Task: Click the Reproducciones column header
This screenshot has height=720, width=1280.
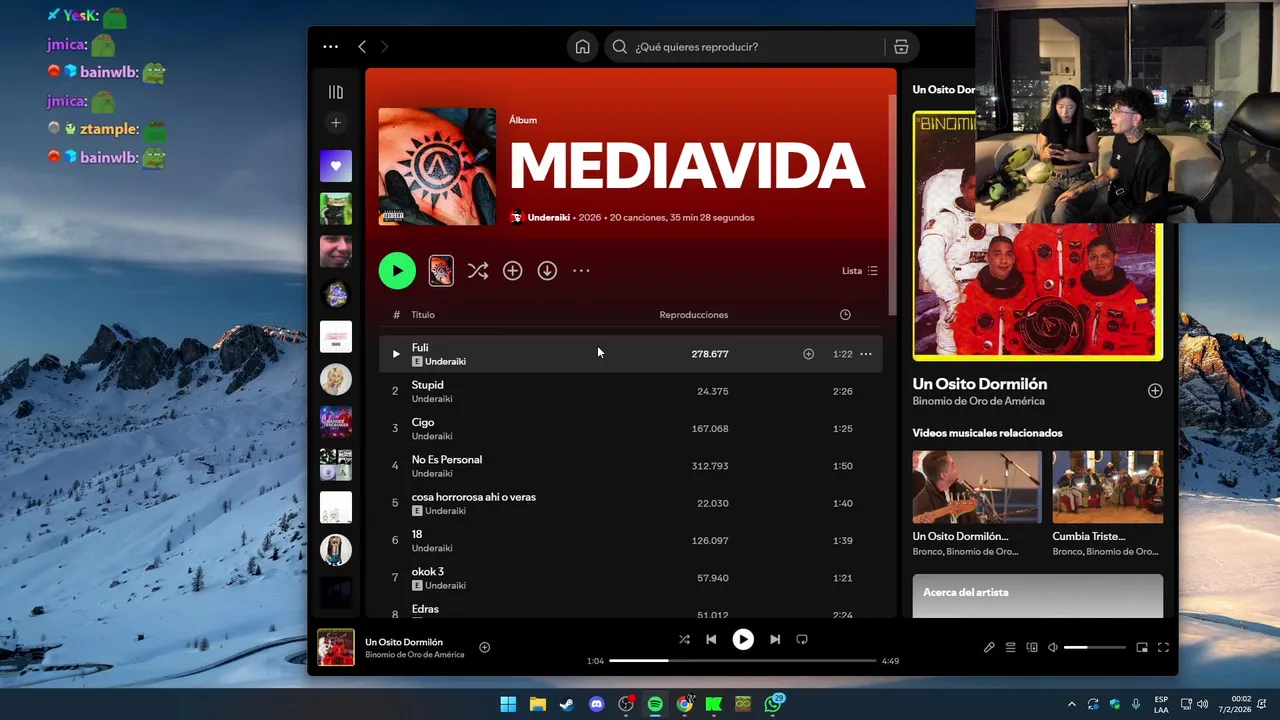Action: click(694, 315)
